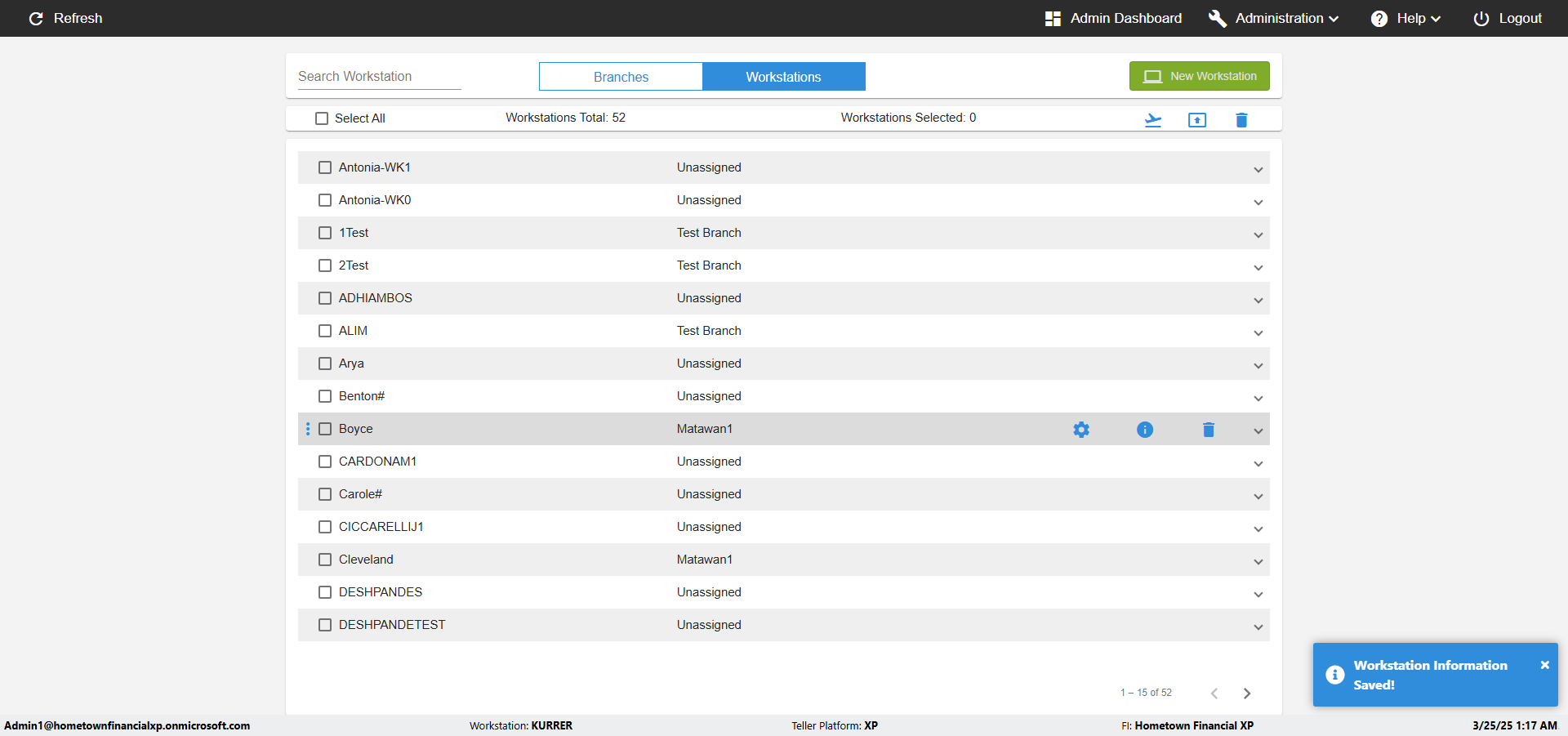Click the bulk delete trash icon
Image resolution: width=1568 pixels, height=736 pixels.
[1241, 120]
